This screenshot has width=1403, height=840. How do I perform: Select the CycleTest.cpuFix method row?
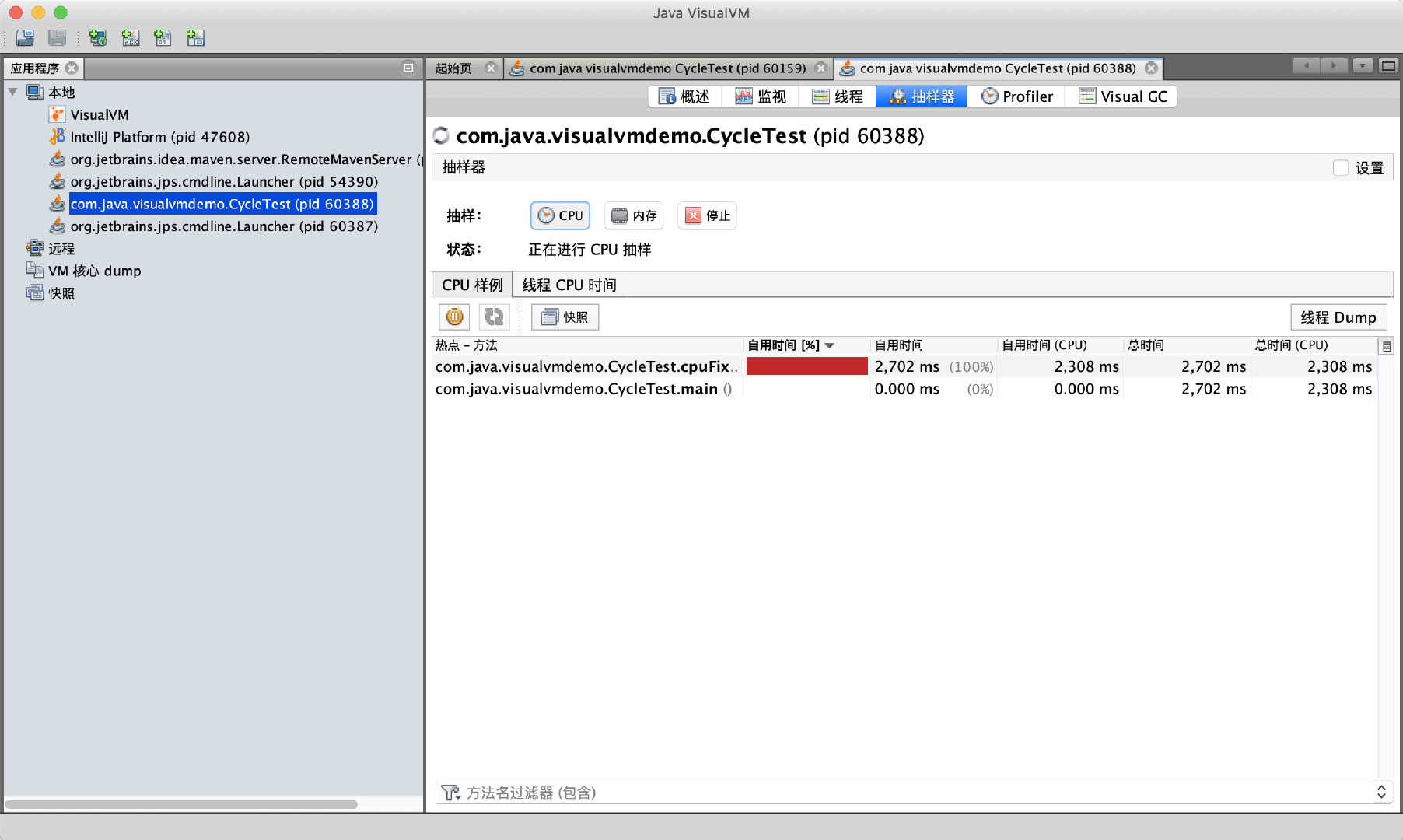click(x=904, y=366)
